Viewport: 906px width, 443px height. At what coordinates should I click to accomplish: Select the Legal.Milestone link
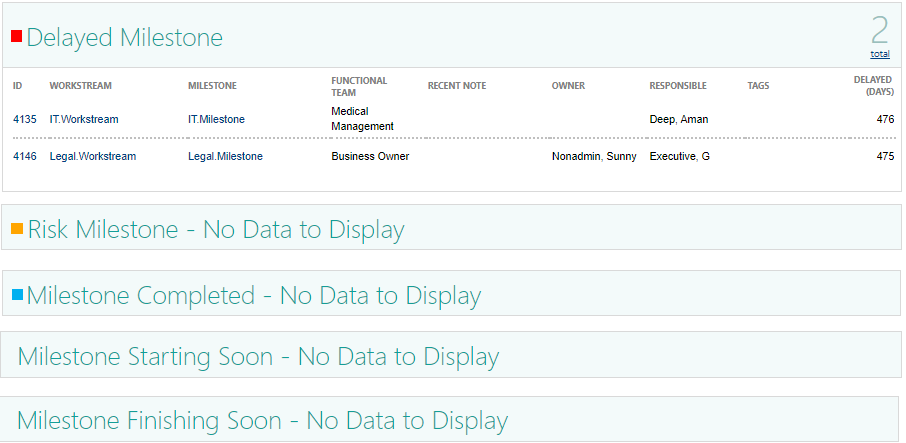click(x=225, y=157)
